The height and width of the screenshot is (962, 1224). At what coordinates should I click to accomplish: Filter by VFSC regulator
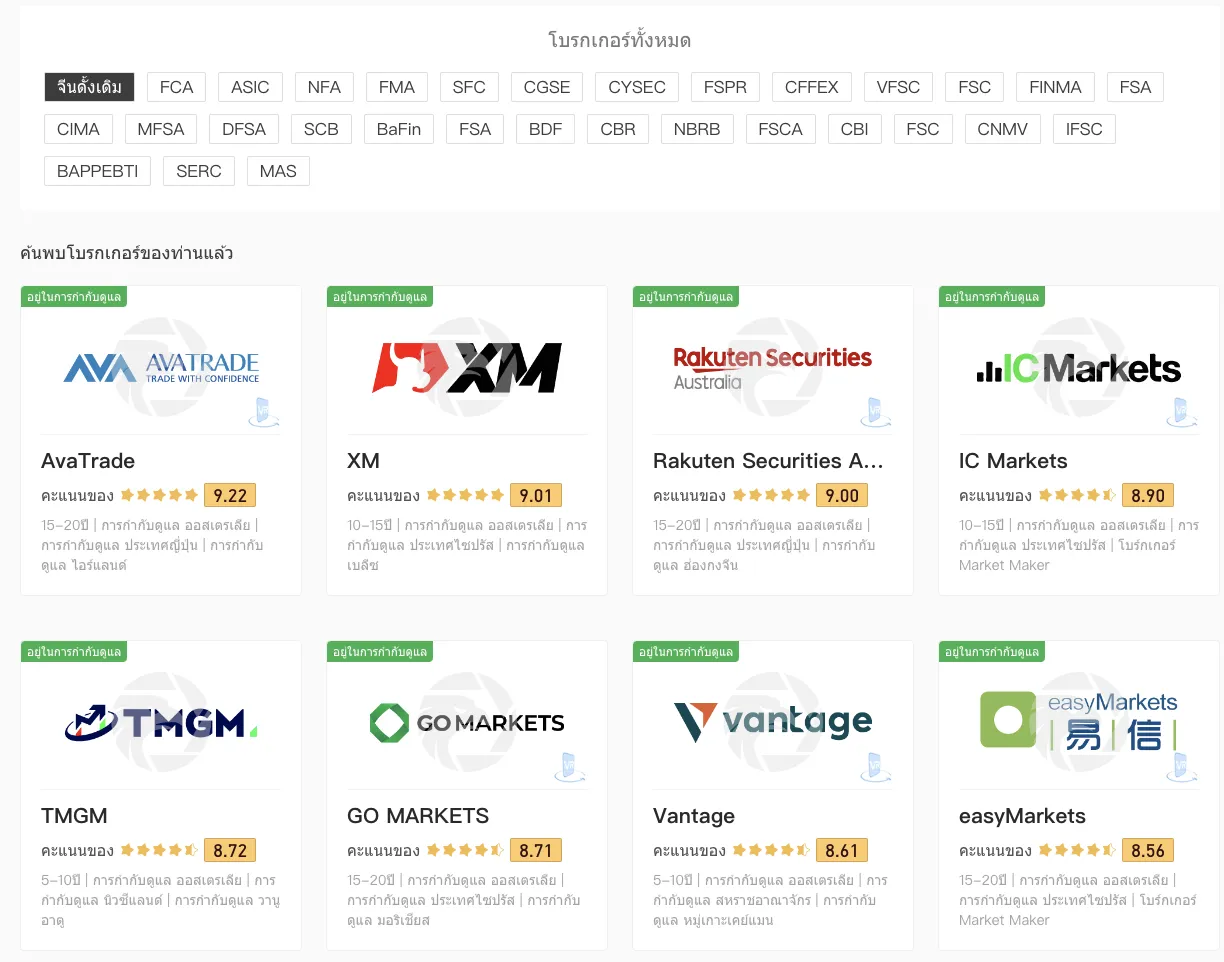(898, 87)
